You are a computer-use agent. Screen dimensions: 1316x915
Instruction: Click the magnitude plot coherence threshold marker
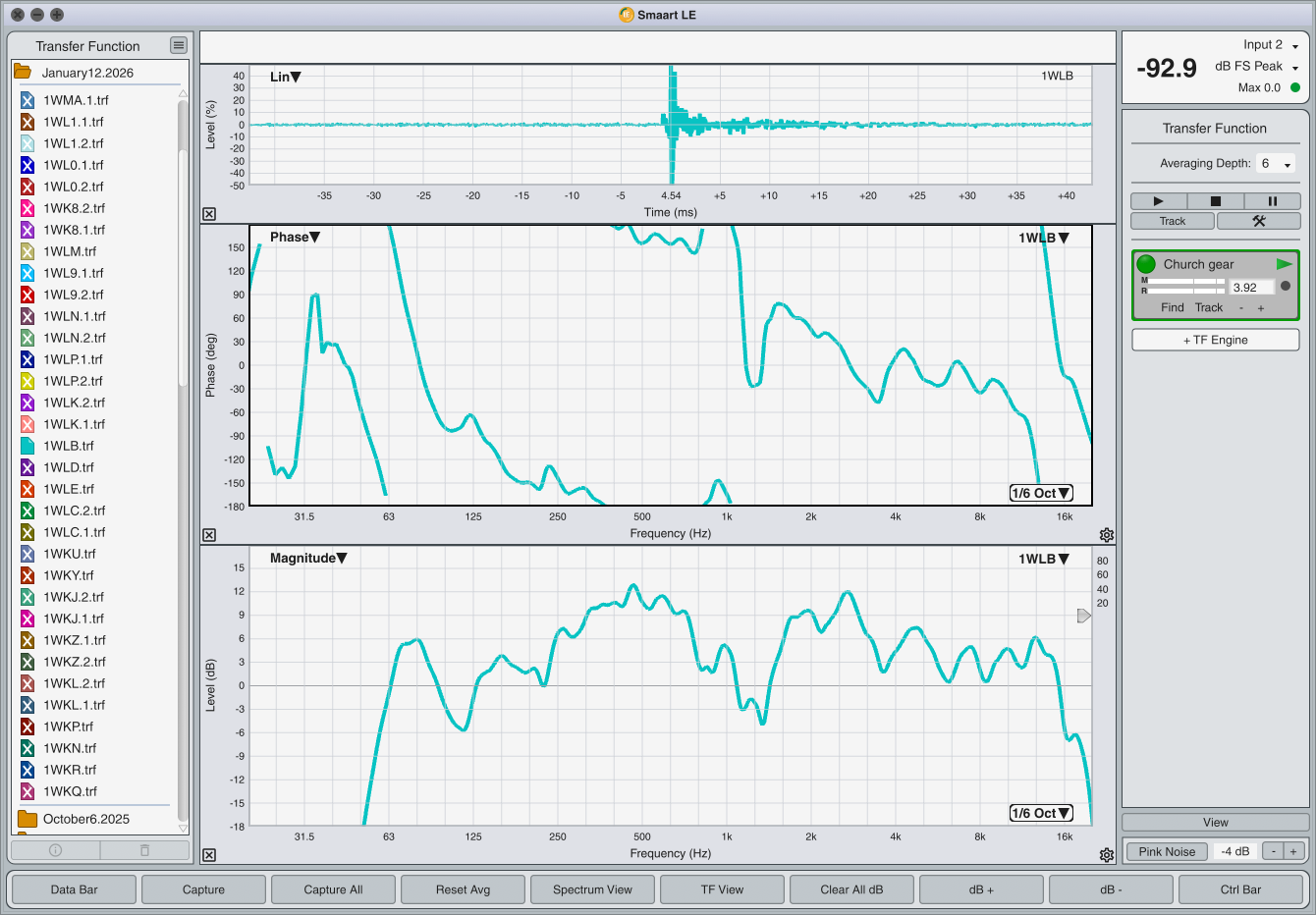point(1084,616)
